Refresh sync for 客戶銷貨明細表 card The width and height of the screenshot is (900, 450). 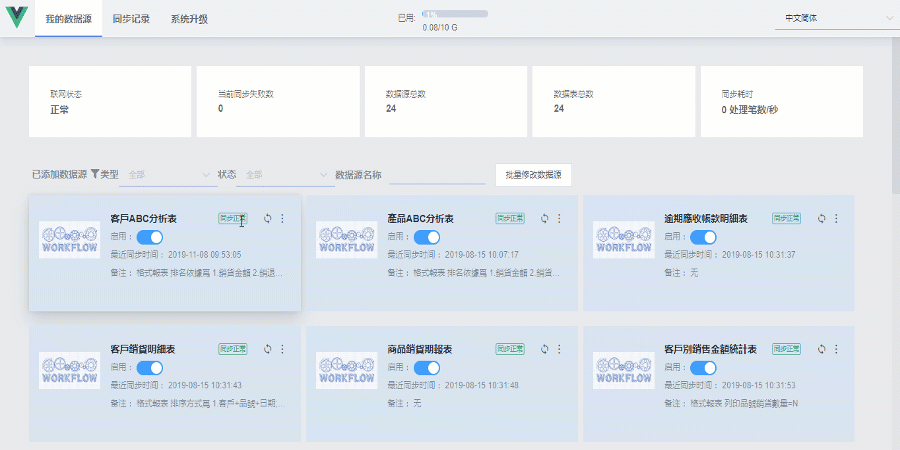267,349
